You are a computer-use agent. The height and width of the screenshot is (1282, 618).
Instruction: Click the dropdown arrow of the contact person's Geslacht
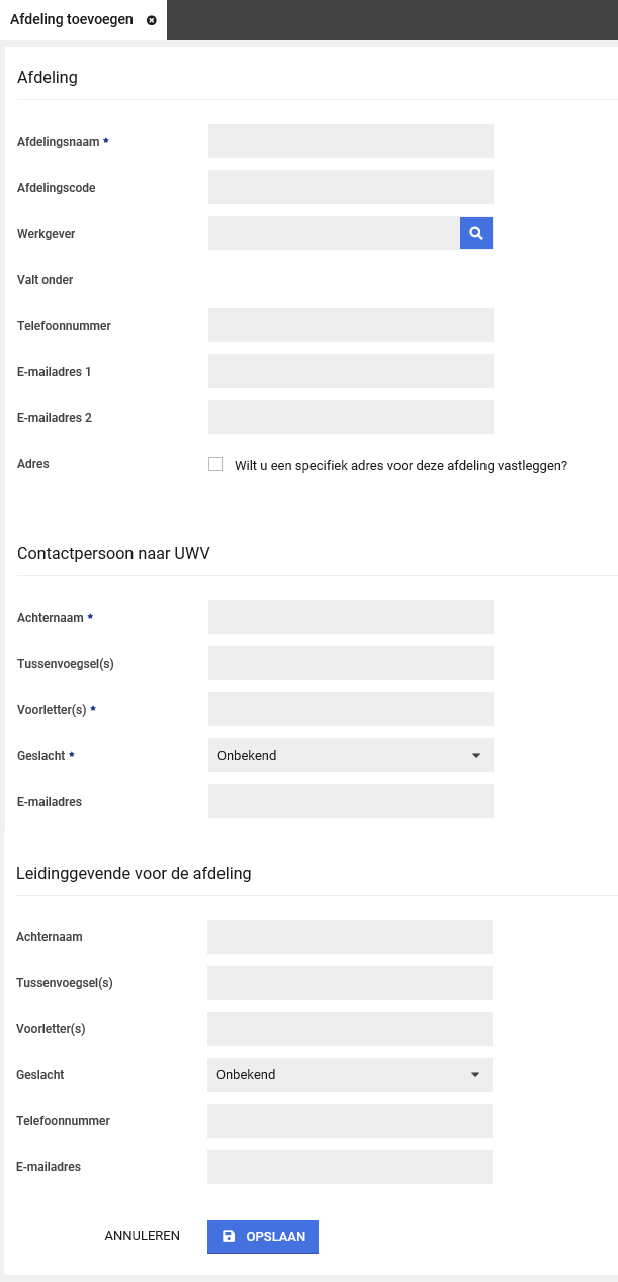[x=476, y=755]
